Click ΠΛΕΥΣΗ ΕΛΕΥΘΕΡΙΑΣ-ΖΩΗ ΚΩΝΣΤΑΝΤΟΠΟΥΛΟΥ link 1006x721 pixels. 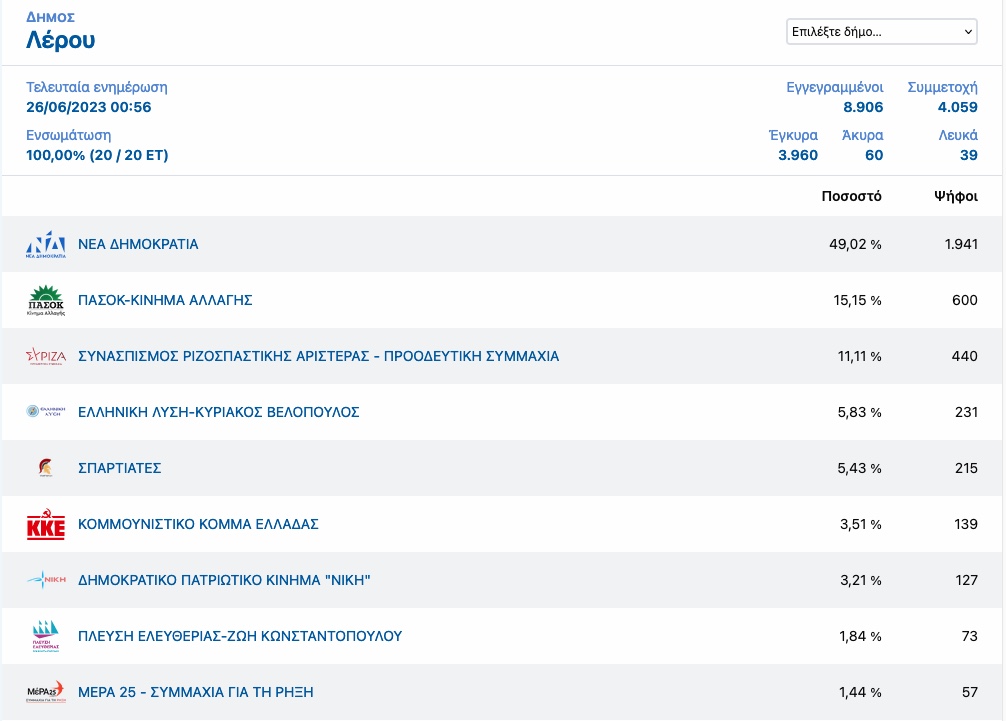coord(239,636)
